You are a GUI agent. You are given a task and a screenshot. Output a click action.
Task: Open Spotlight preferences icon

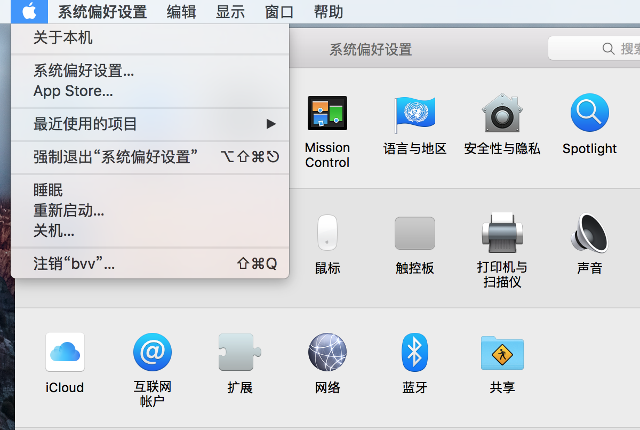coord(589,113)
